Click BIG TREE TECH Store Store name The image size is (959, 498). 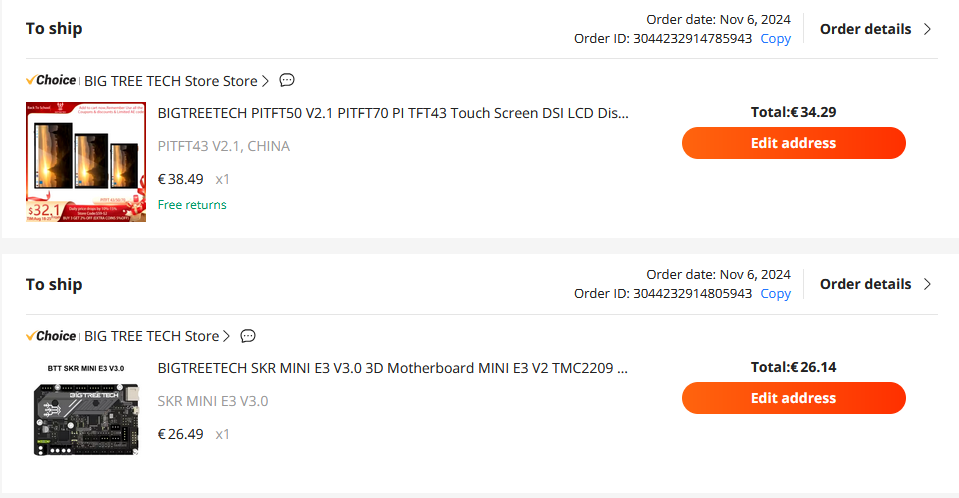pyautogui.click(x=171, y=81)
